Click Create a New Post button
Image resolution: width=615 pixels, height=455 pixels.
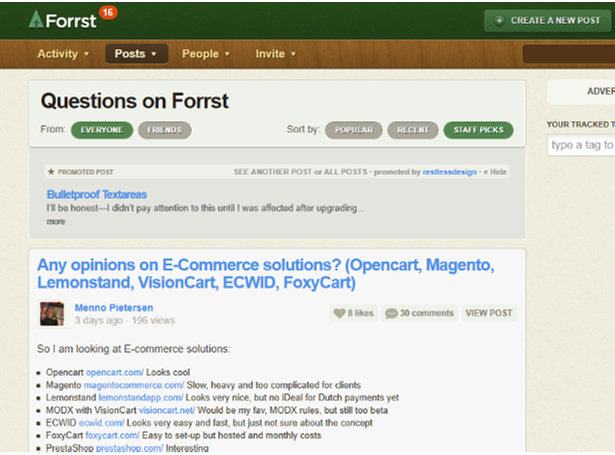547,21
